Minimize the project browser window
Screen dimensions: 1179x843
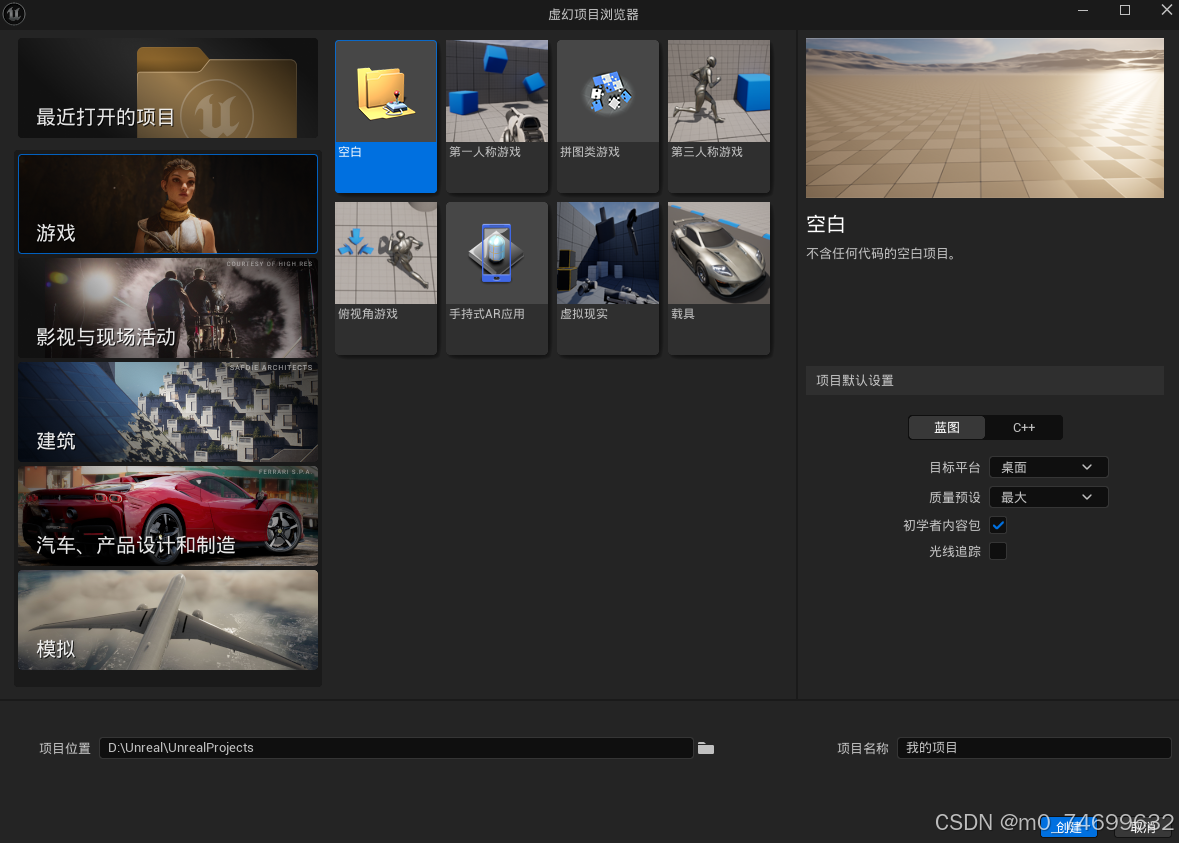pos(1083,11)
